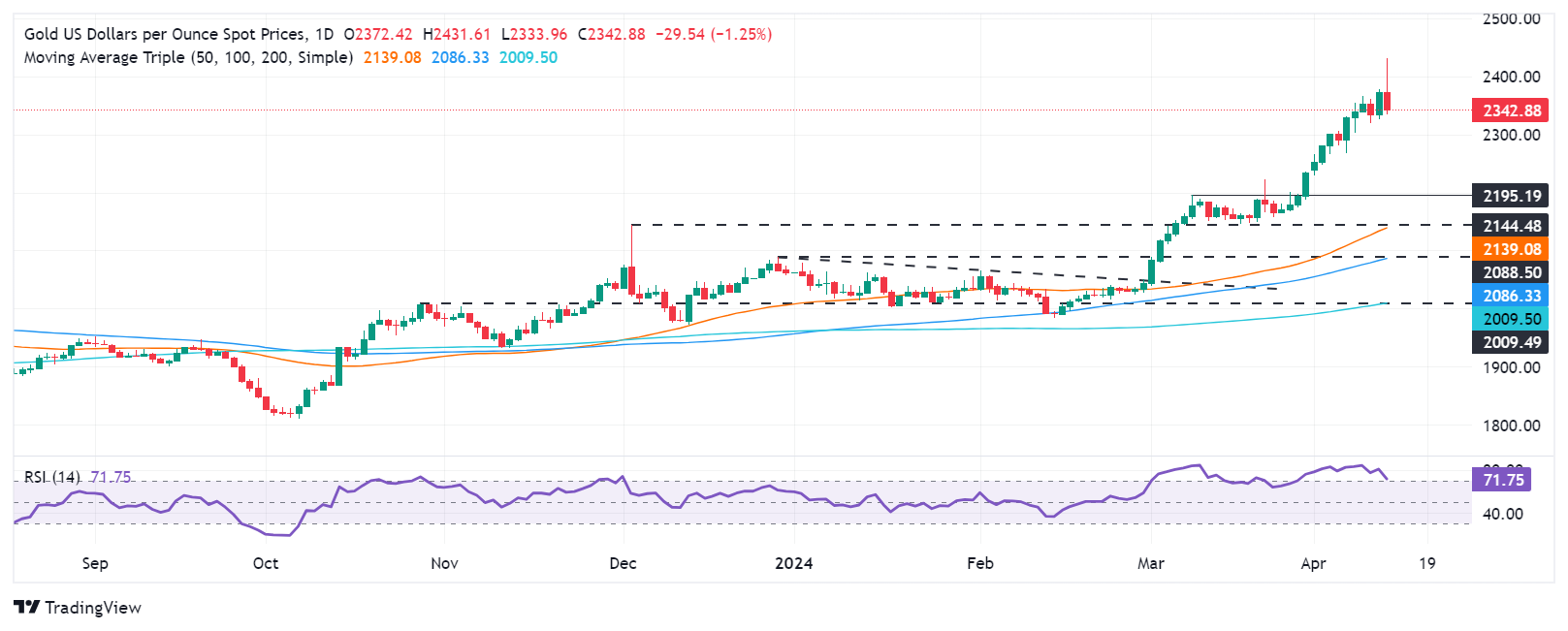Image resolution: width=1568 pixels, height=631 pixels.
Task: Click the Apr label on the time axis
Action: (1313, 563)
